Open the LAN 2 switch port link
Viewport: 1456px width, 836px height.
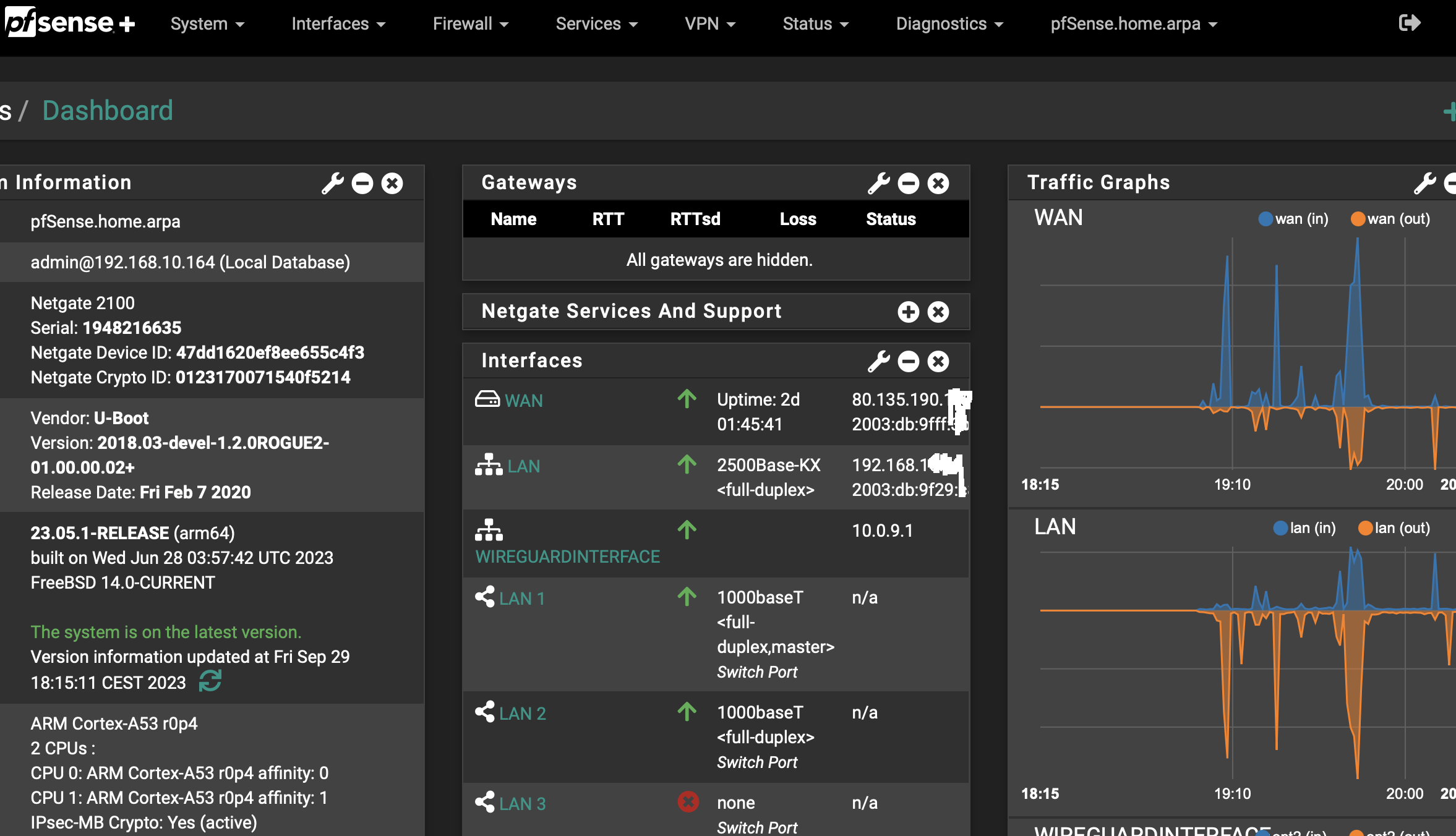tap(523, 714)
